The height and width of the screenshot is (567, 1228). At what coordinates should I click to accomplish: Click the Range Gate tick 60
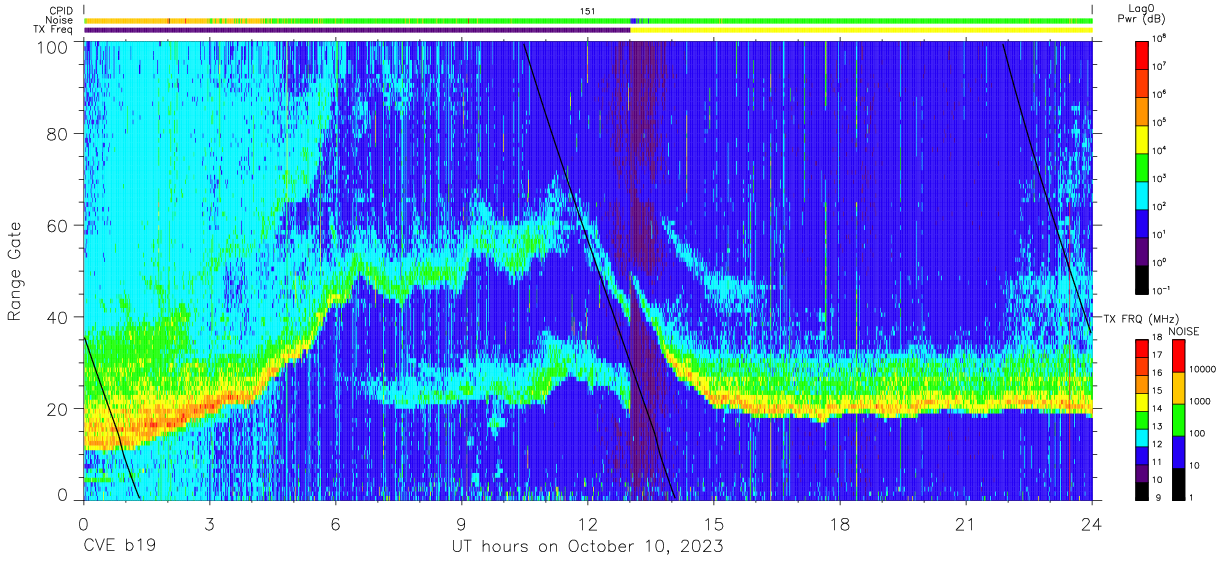[x=58, y=226]
